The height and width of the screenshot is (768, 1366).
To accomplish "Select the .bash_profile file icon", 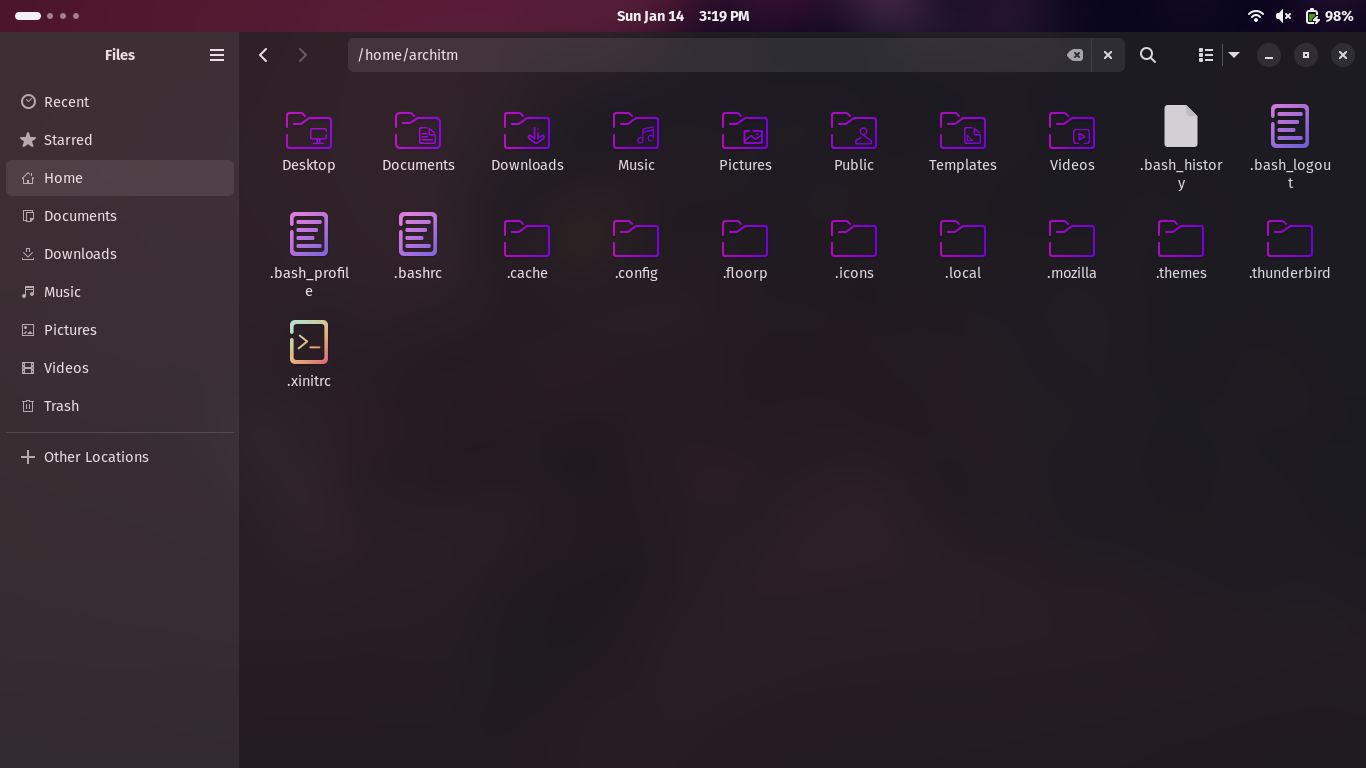I will (308, 234).
